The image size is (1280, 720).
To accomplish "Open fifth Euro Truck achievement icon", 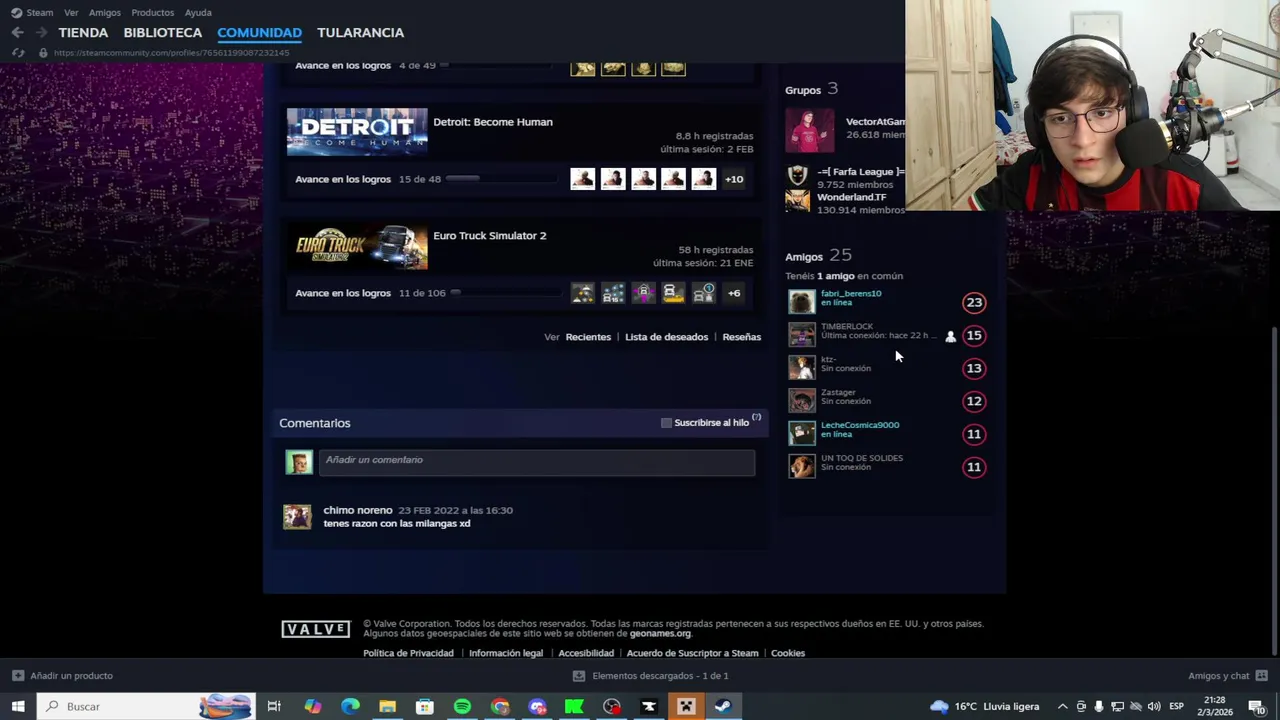I will (x=704, y=293).
